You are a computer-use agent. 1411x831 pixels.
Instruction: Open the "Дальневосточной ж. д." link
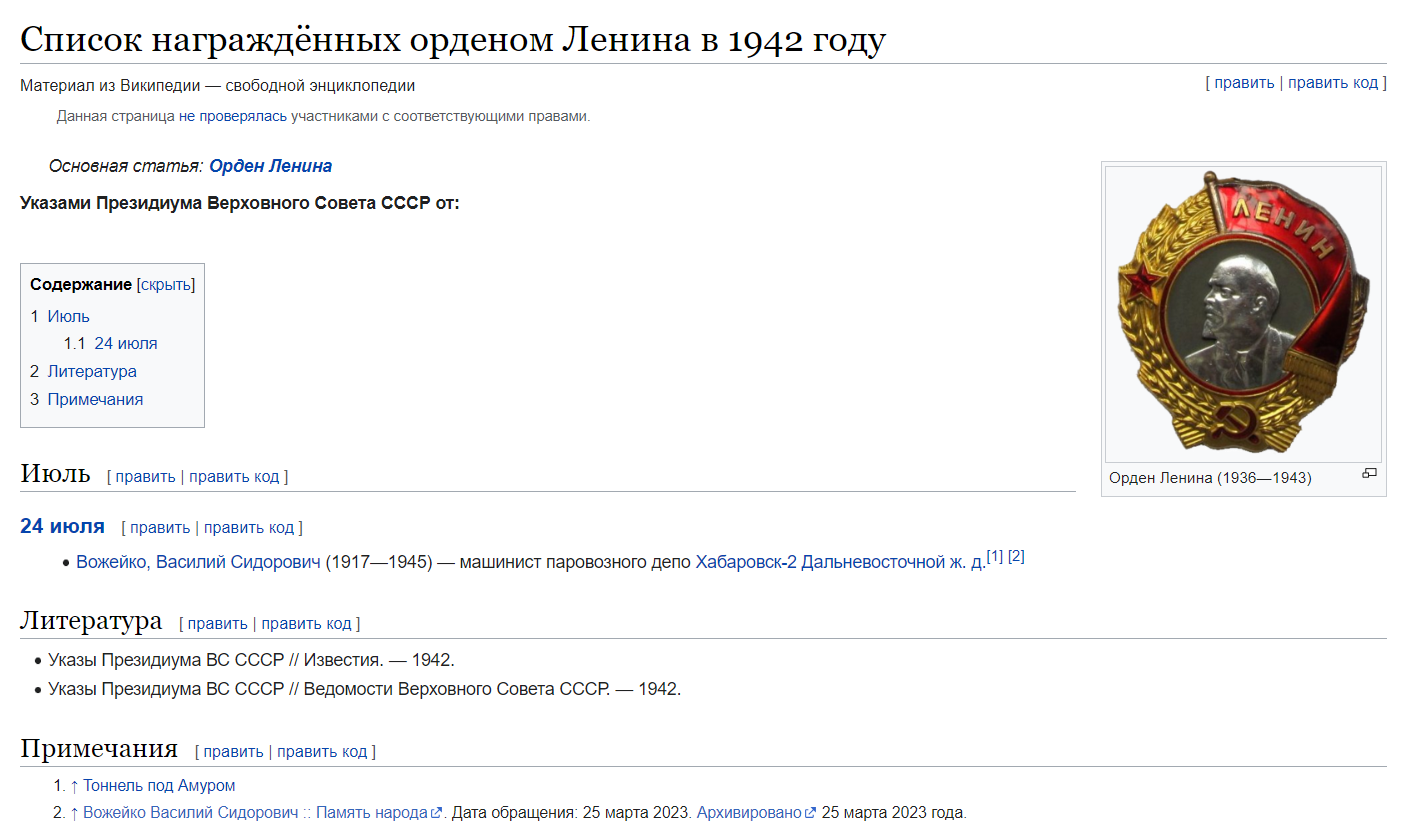(893, 562)
